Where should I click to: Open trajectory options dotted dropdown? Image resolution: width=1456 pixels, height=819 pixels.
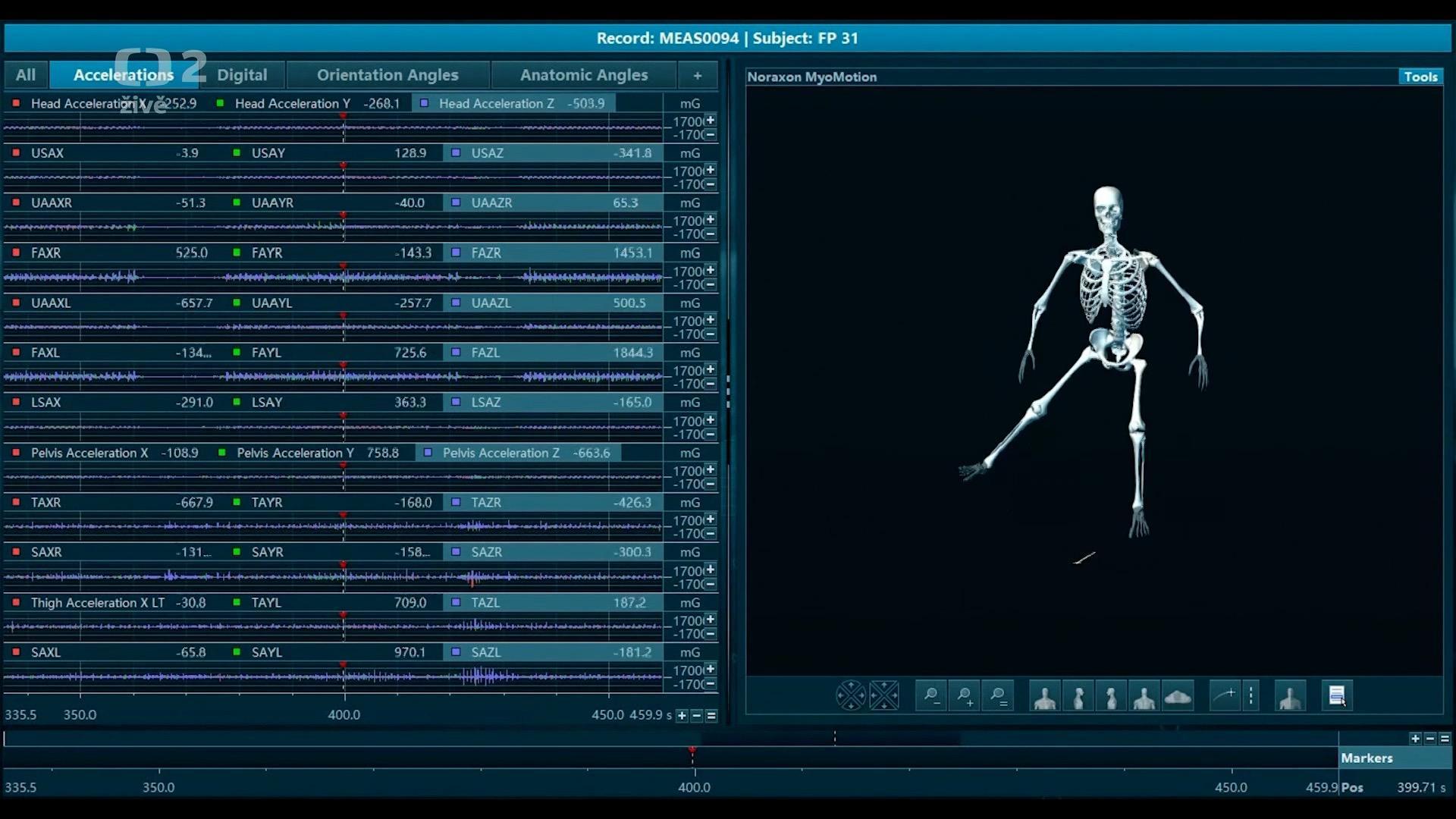1251,695
